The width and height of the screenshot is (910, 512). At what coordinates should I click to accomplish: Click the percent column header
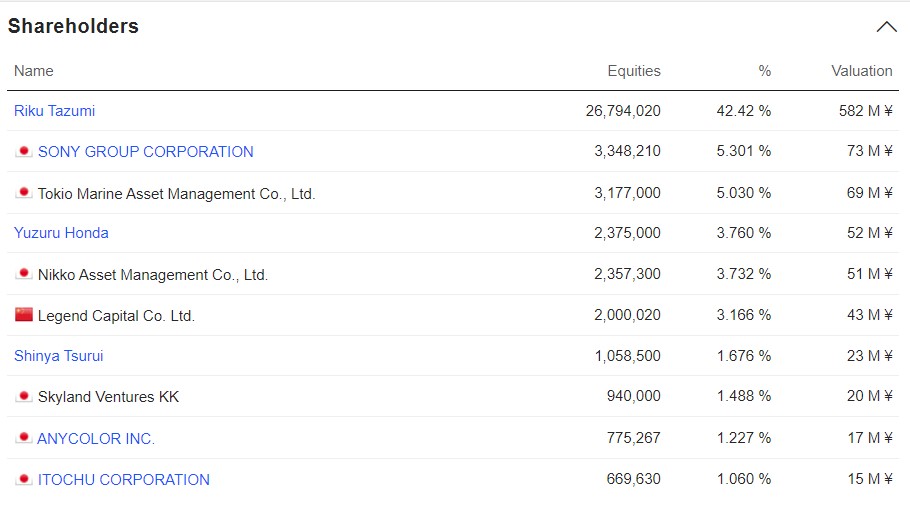click(x=764, y=71)
